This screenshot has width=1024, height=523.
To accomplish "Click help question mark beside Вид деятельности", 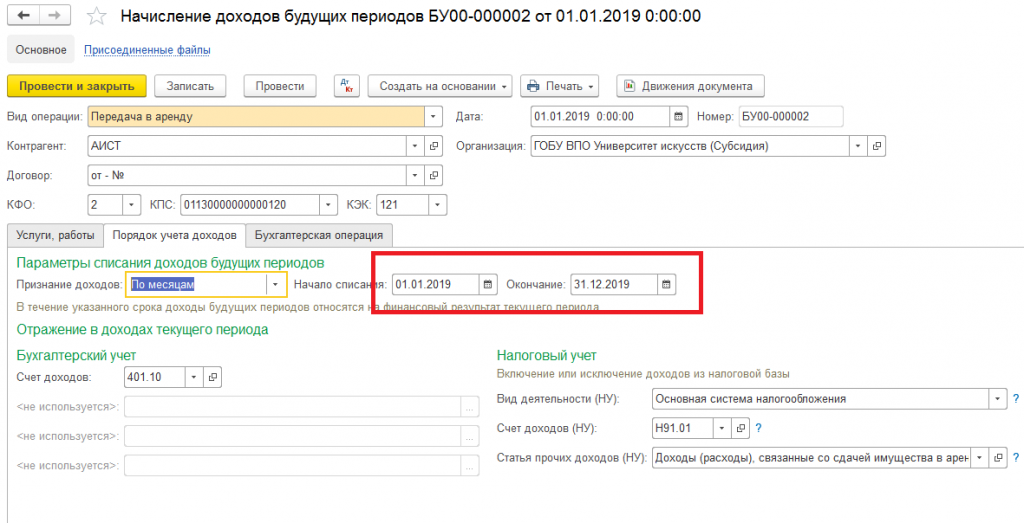I will (1015, 399).
